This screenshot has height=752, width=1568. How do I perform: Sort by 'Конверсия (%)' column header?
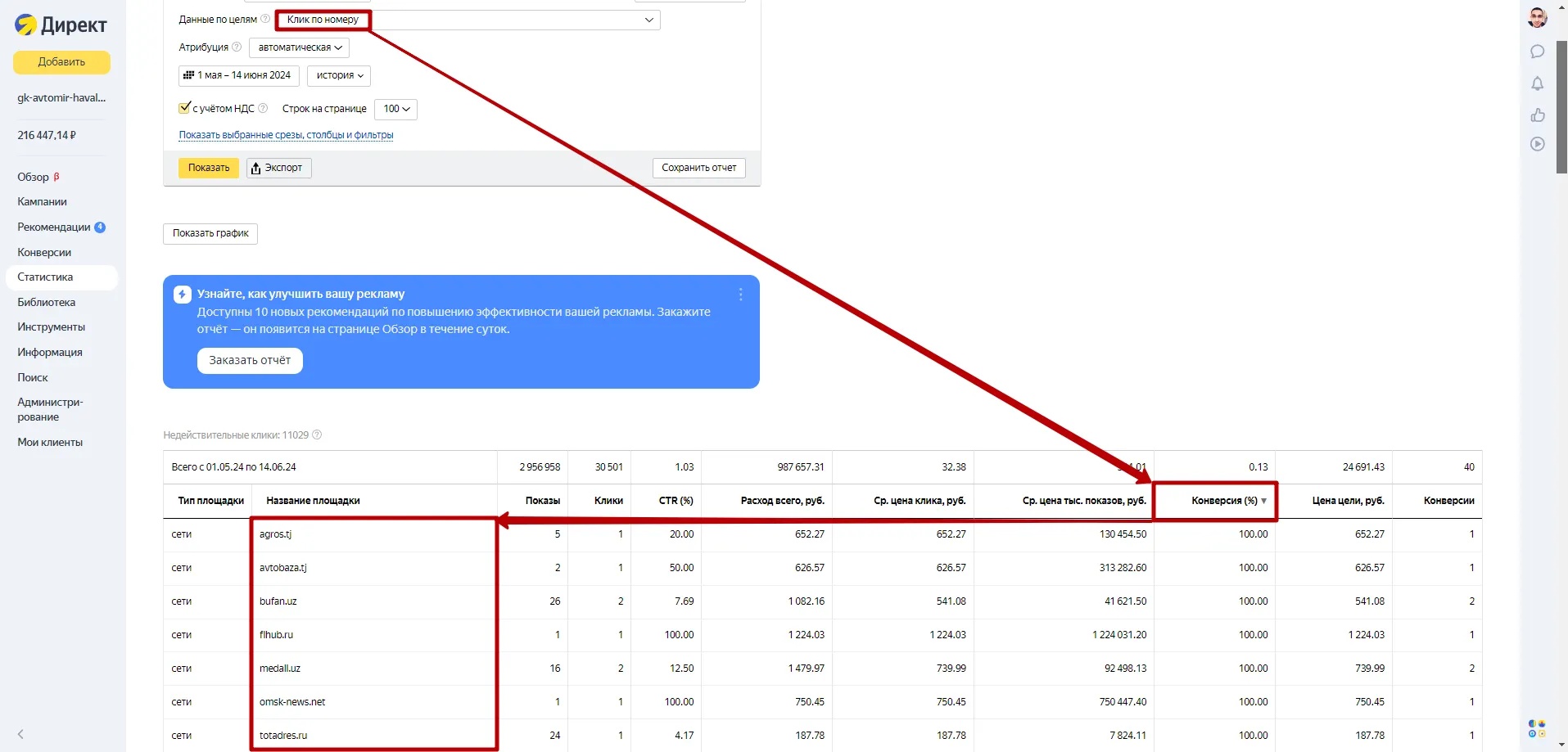(x=1223, y=501)
